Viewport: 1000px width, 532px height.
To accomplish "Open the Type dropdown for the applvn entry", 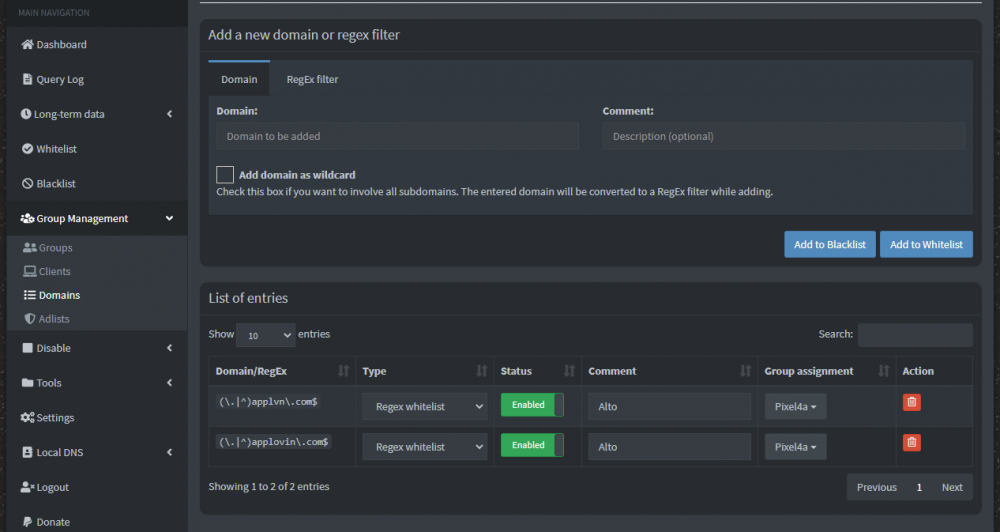I will coord(424,407).
